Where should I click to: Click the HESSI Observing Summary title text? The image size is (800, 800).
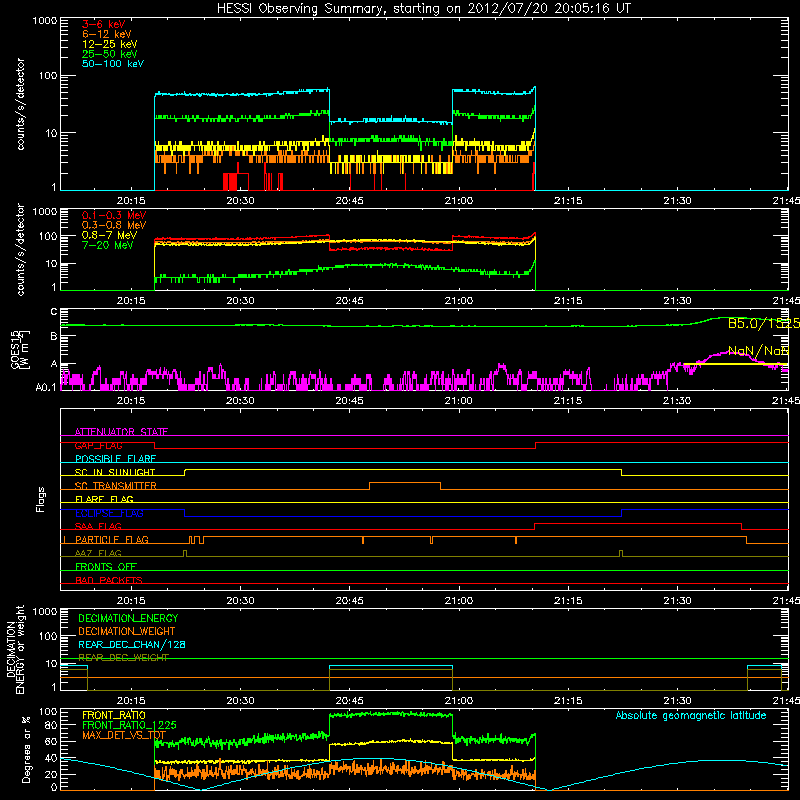point(424,9)
